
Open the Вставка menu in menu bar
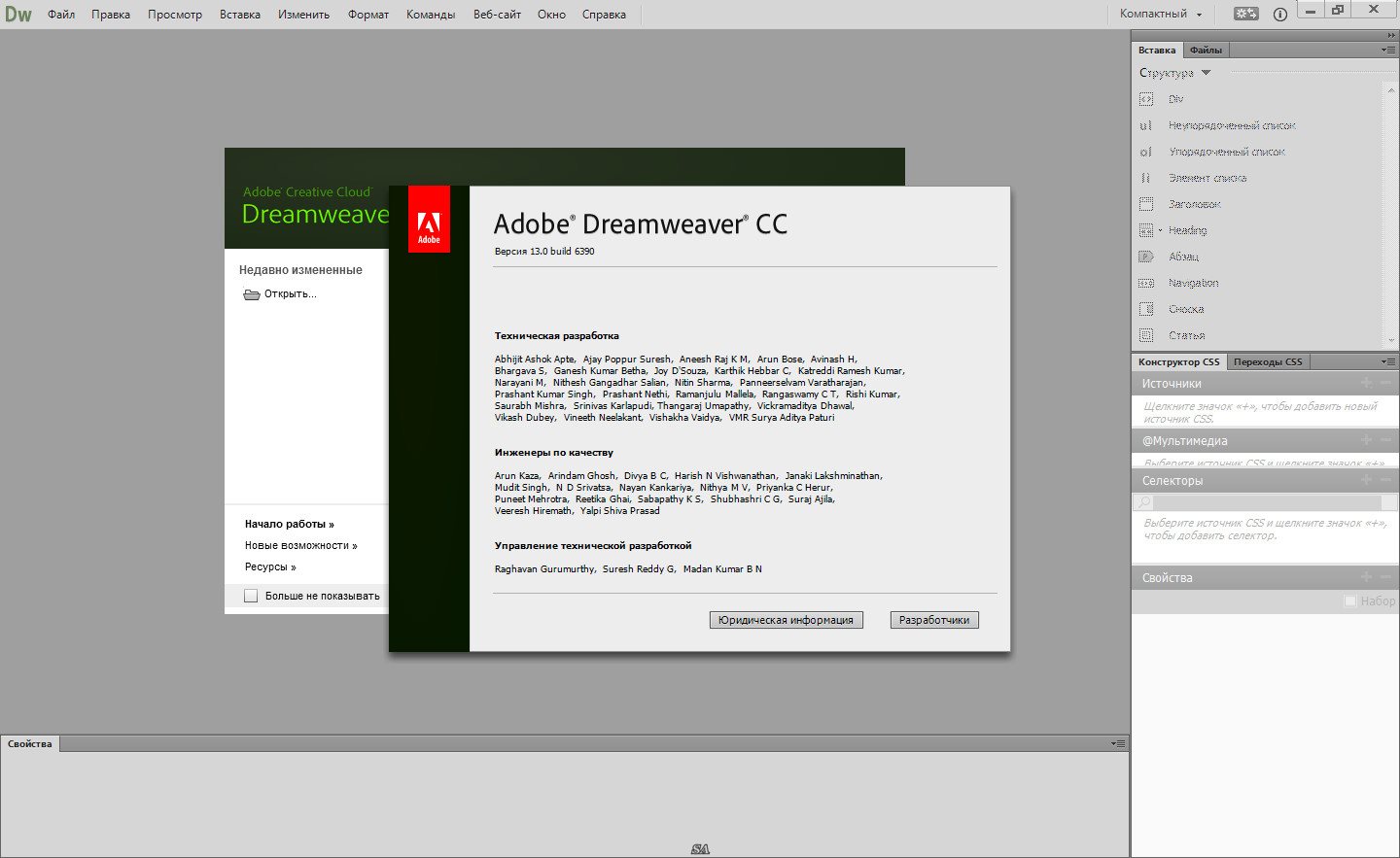click(x=240, y=15)
